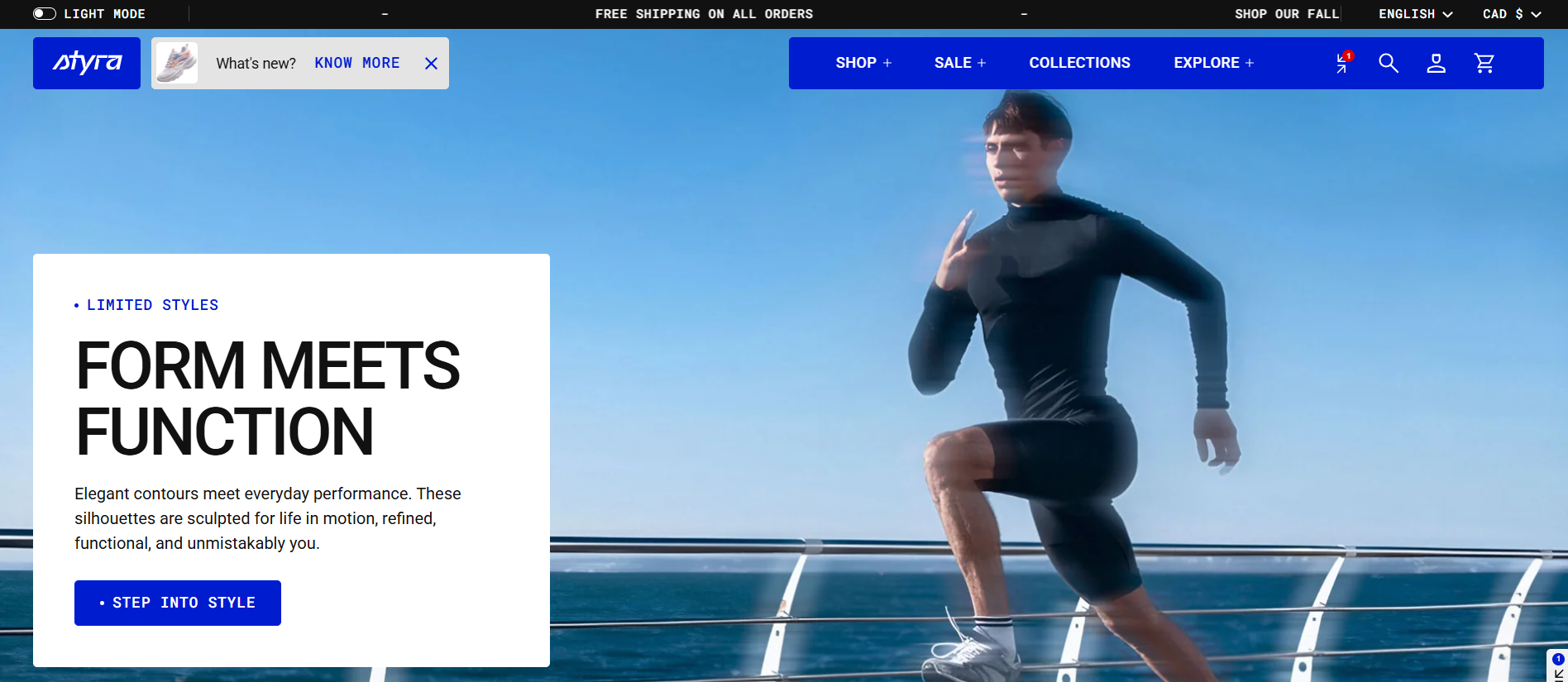Viewport: 1568px width, 682px height.
Task: Dismiss the What's new banner
Action: [x=431, y=64]
